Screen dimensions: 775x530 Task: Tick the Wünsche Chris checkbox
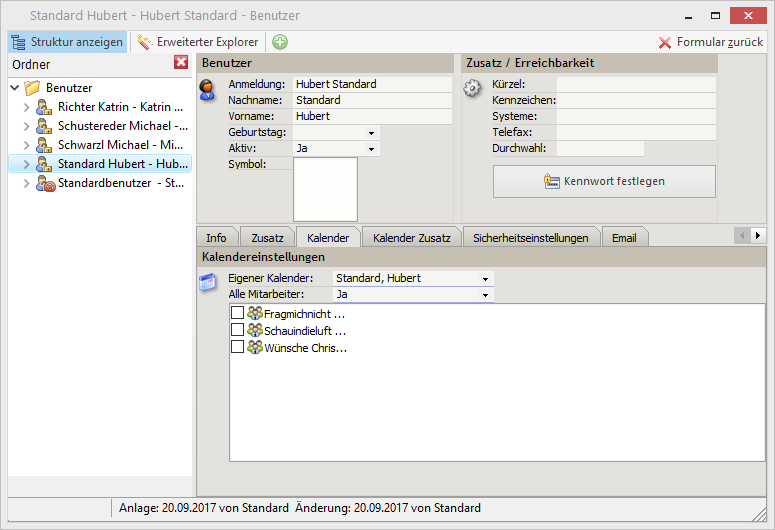(x=238, y=347)
